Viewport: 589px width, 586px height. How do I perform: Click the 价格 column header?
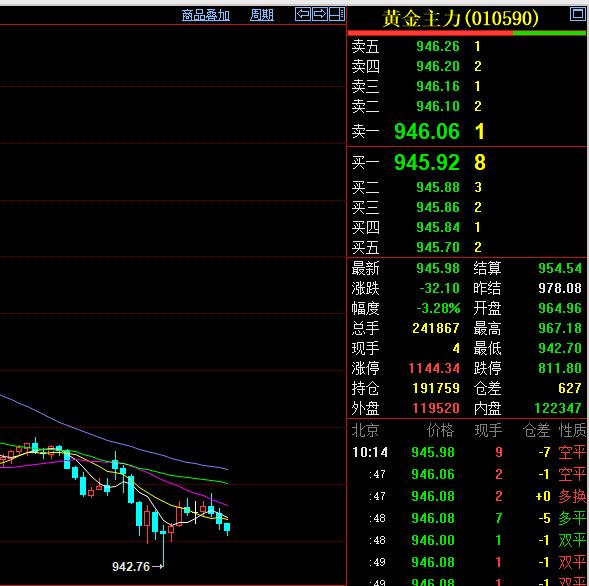(440, 430)
